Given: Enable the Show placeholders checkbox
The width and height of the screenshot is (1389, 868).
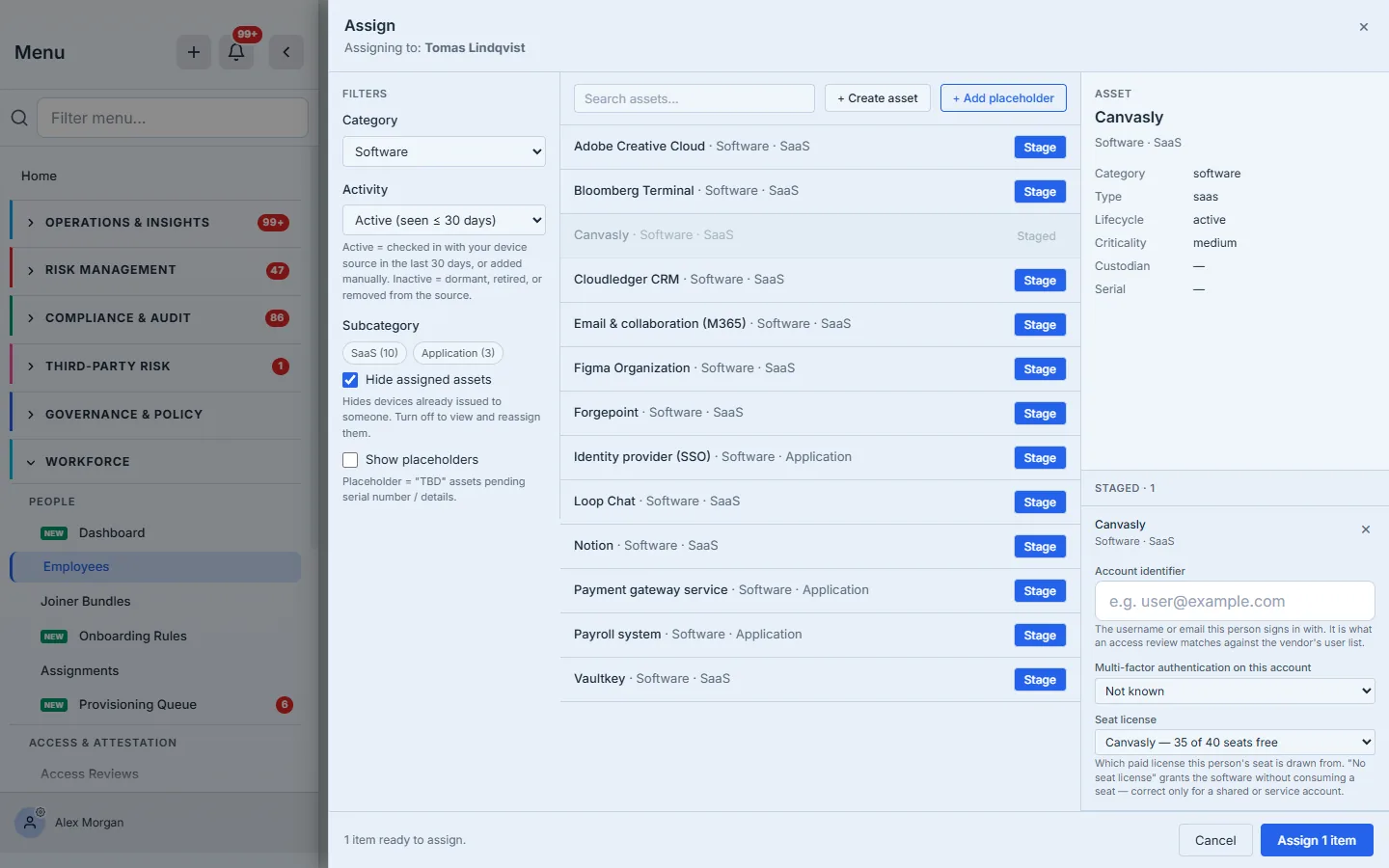Looking at the screenshot, I should coord(350,460).
